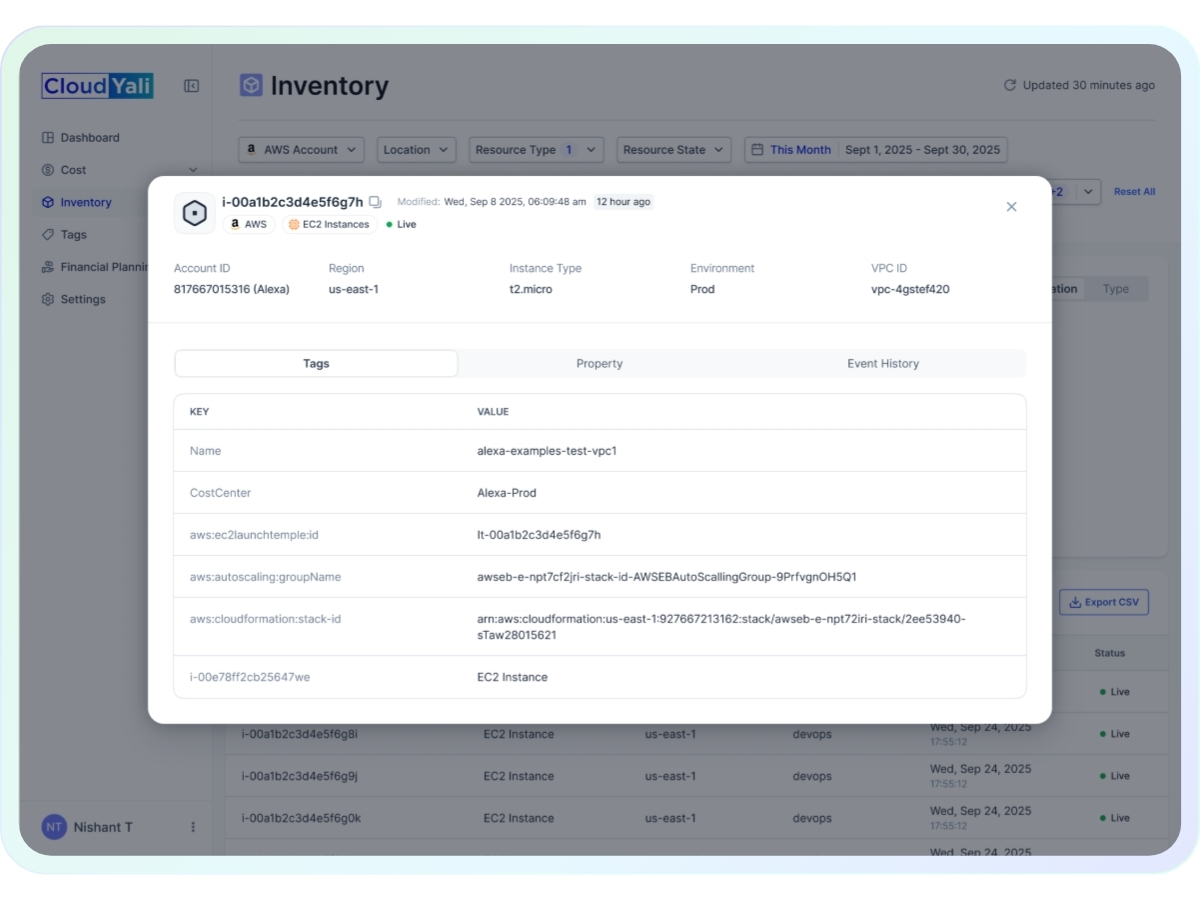Switch to the Tags tab

tap(316, 364)
